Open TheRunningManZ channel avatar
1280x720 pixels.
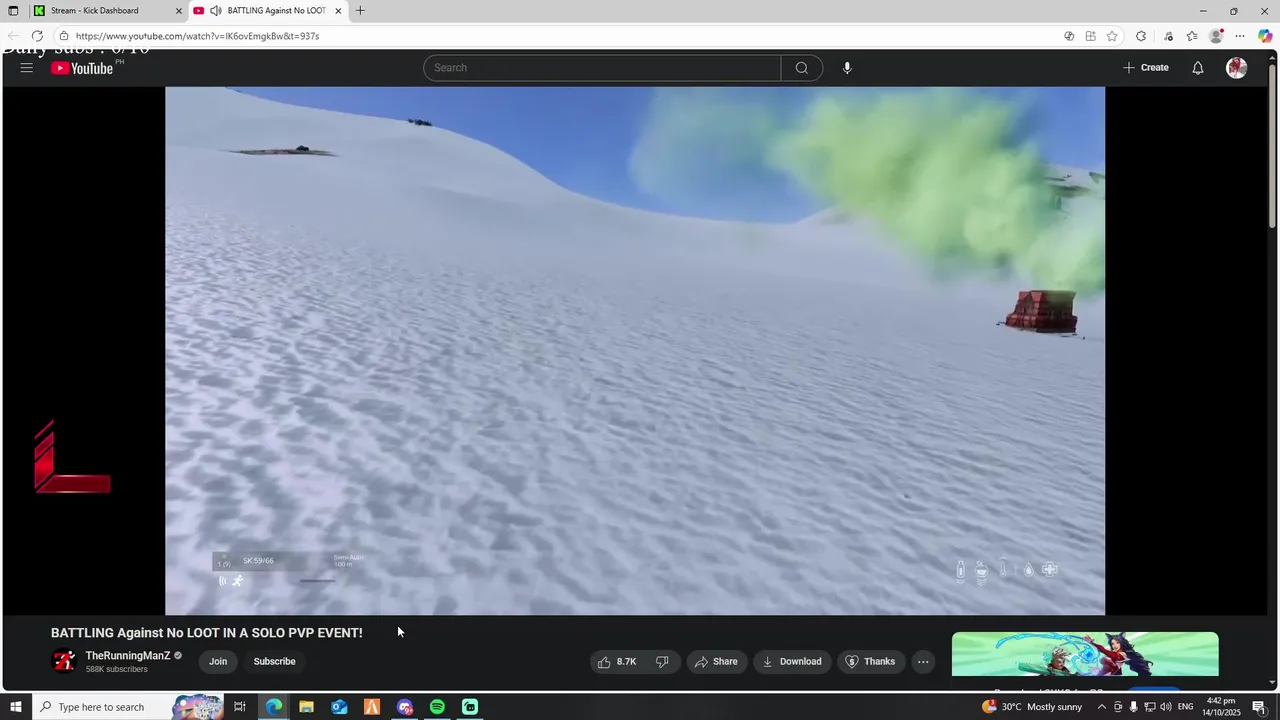[64, 661]
